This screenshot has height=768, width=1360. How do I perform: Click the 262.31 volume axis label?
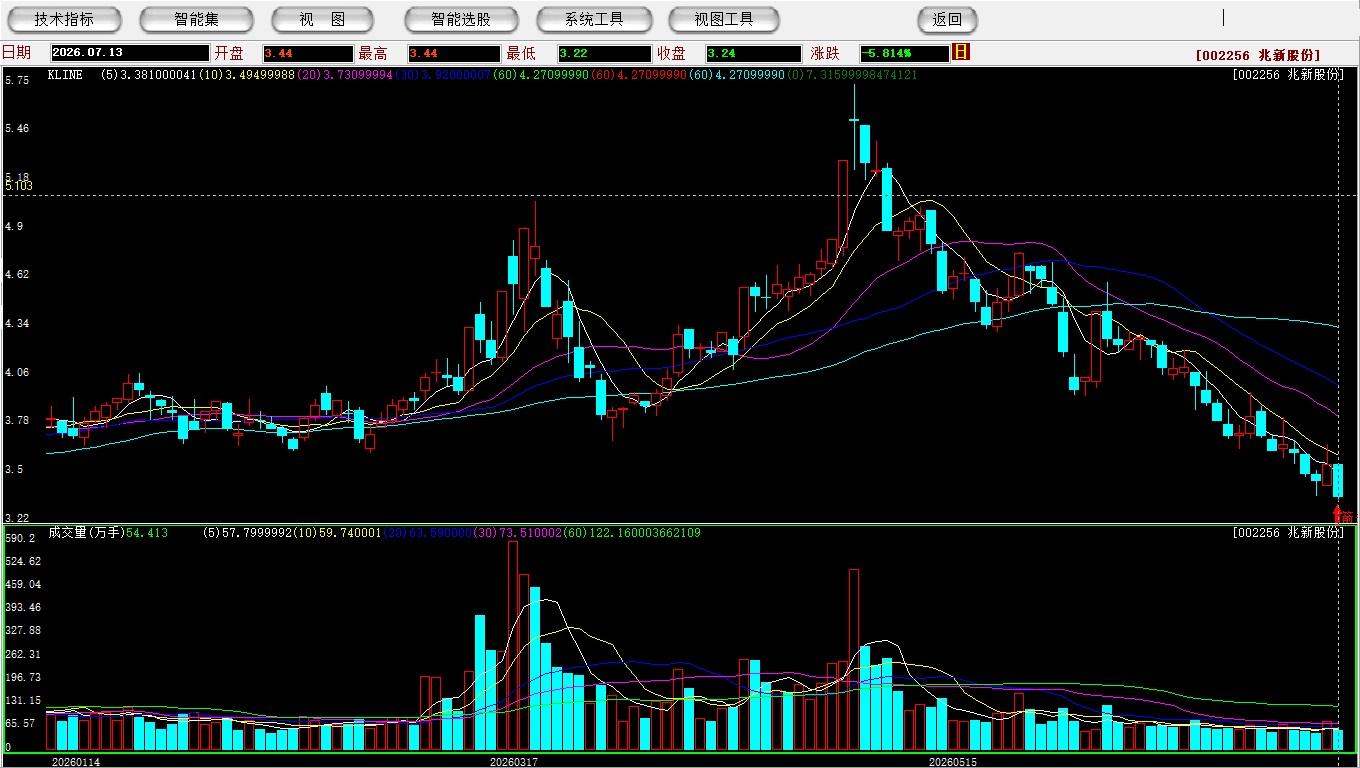[22, 654]
